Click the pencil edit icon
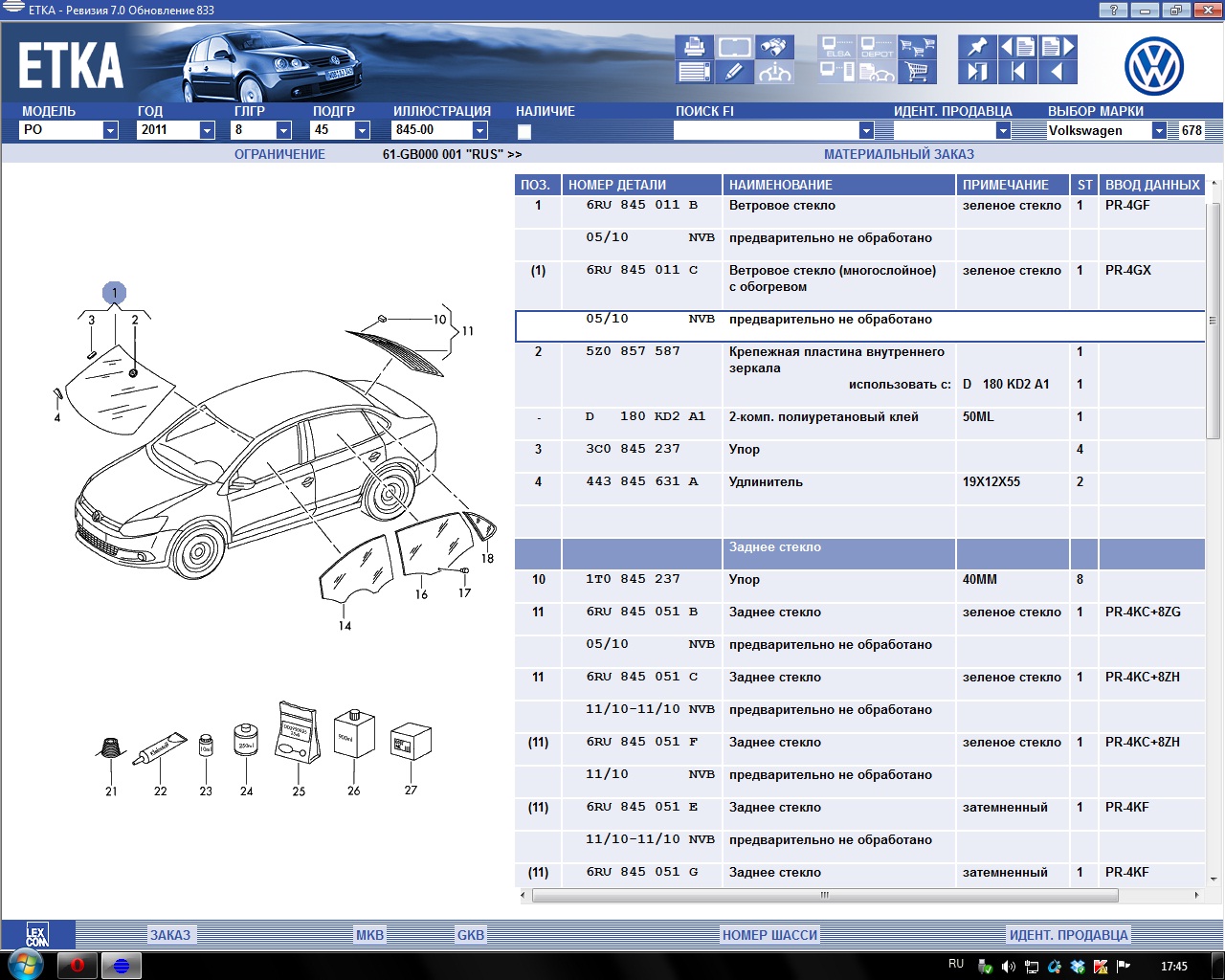This screenshot has width=1225, height=980. point(734,72)
